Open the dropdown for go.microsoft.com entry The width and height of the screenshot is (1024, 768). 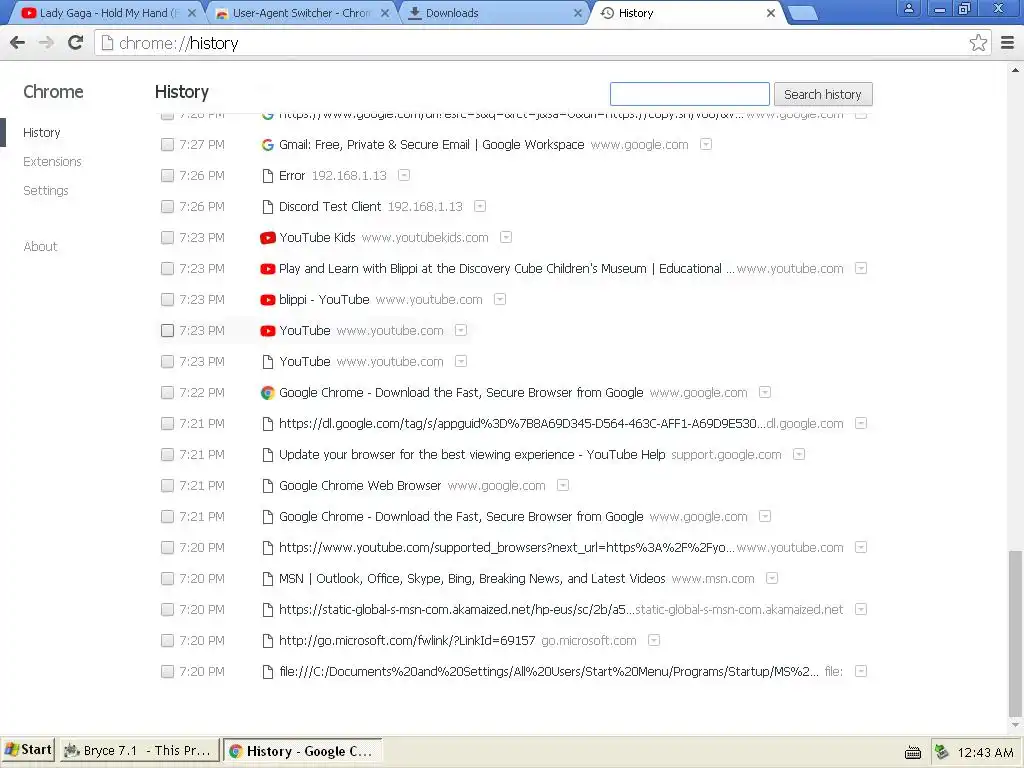654,640
